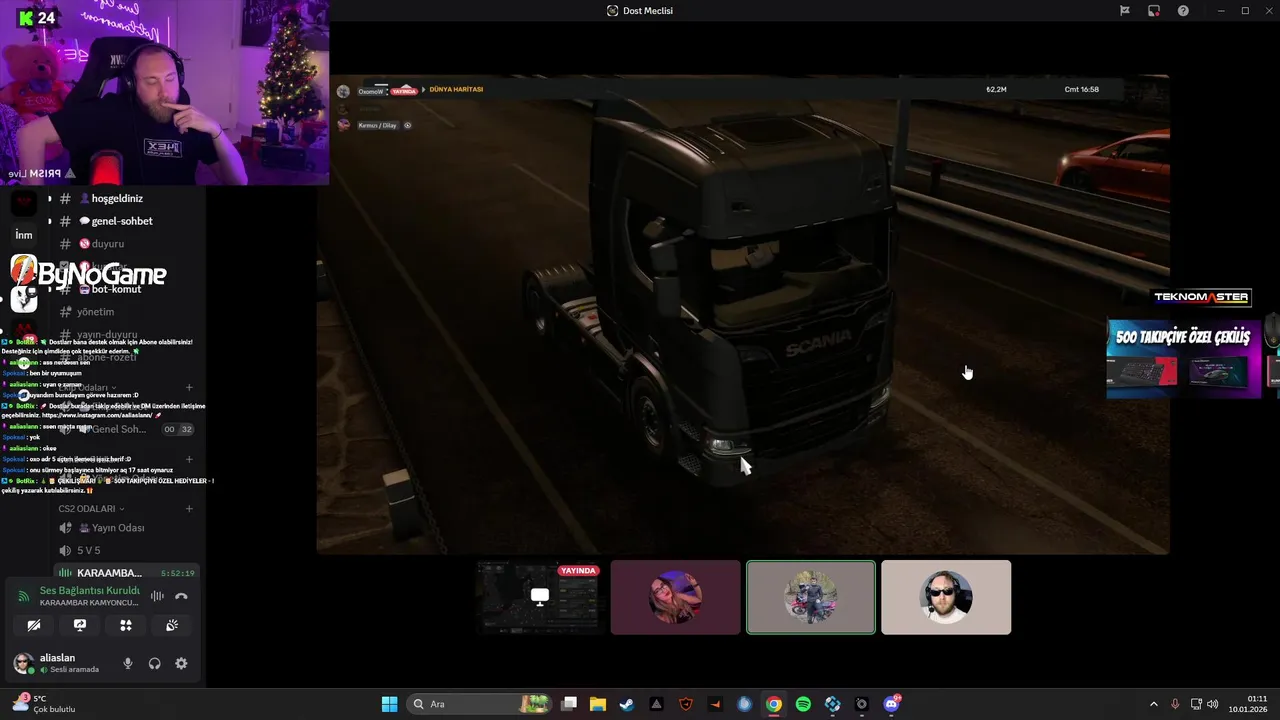Select the YAYINDA stream thumbnail tile
Screen dimensions: 1280x720
click(x=540, y=597)
